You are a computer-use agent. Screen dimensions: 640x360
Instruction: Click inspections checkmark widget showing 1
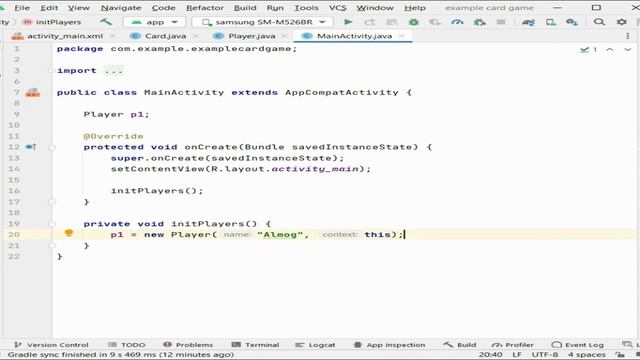coord(589,49)
